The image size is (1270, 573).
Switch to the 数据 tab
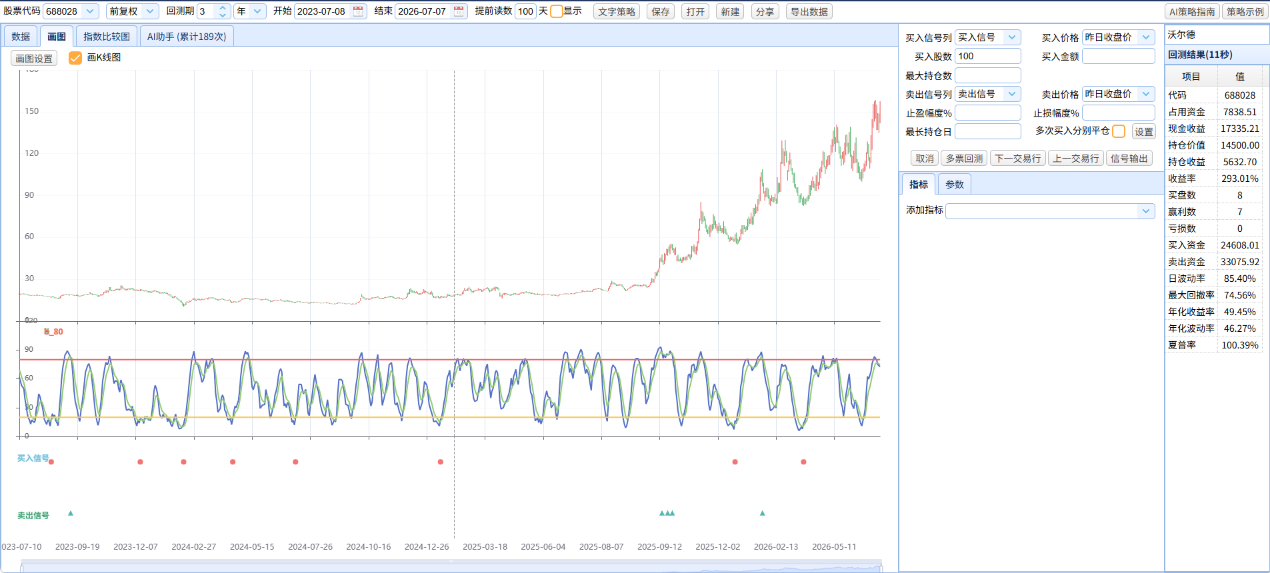pos(20,36)
